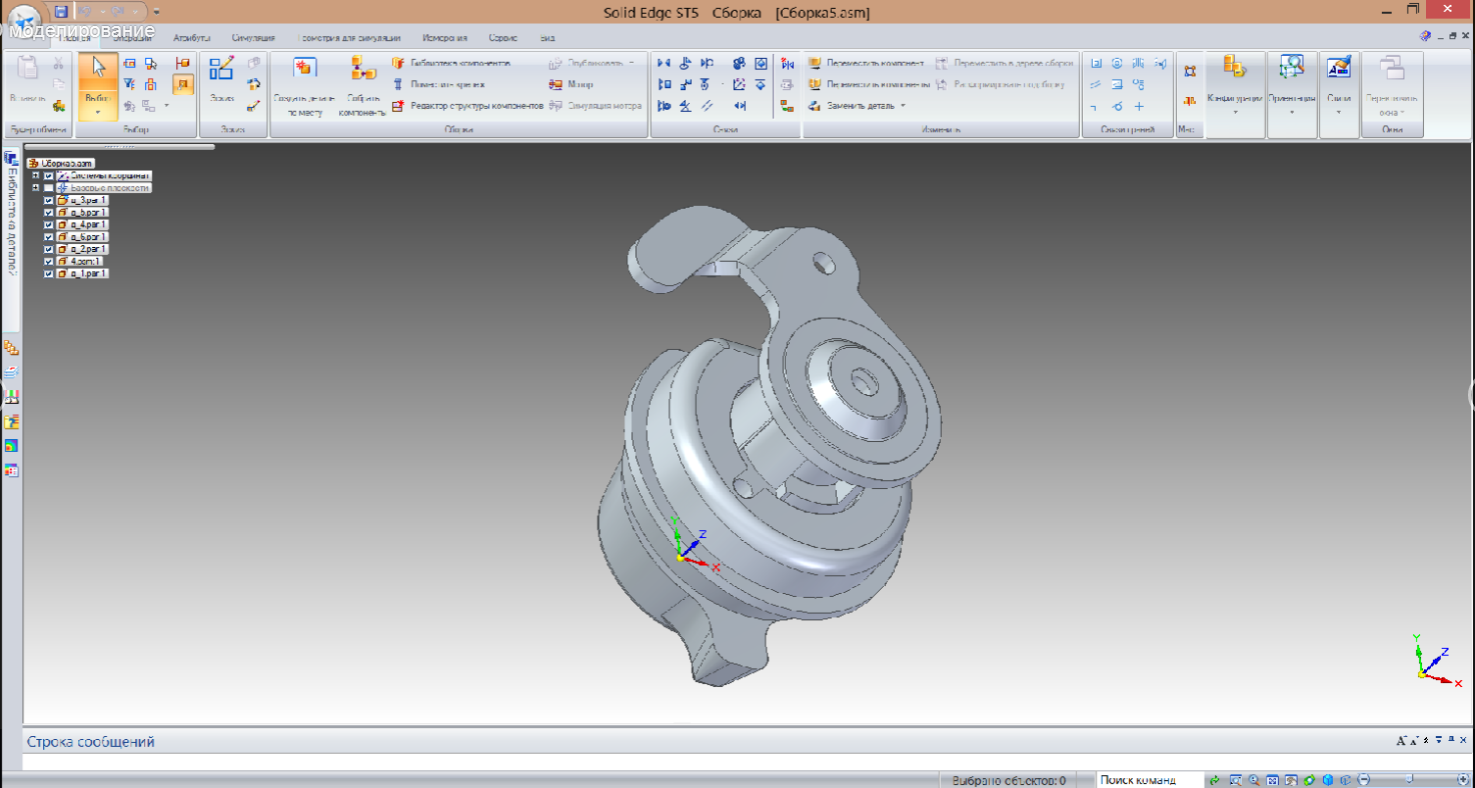The image size is (1475, 788).
Task: Open Геометрия для симуляции tab
Action: click(x=350, y=38)
